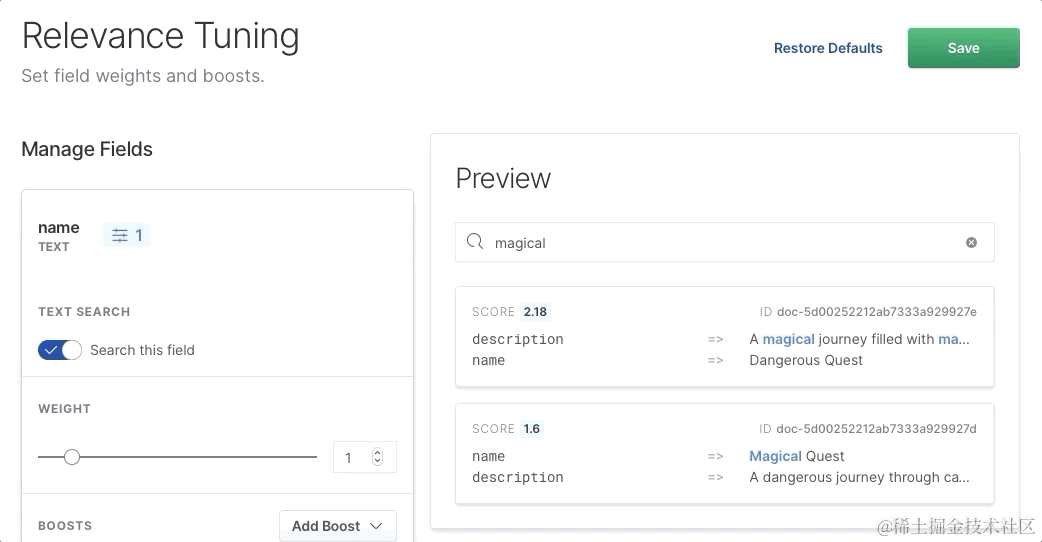Click the highlighted Magical Quest name value

pos(796,456)
